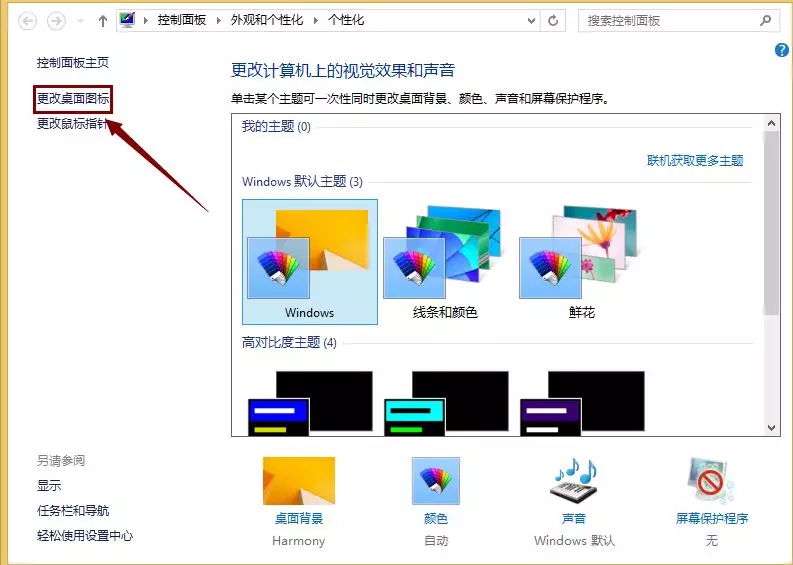793x565 pixels.
Task: Open the 声音 keyboard music icon
Action: click(x=574, y=481)
